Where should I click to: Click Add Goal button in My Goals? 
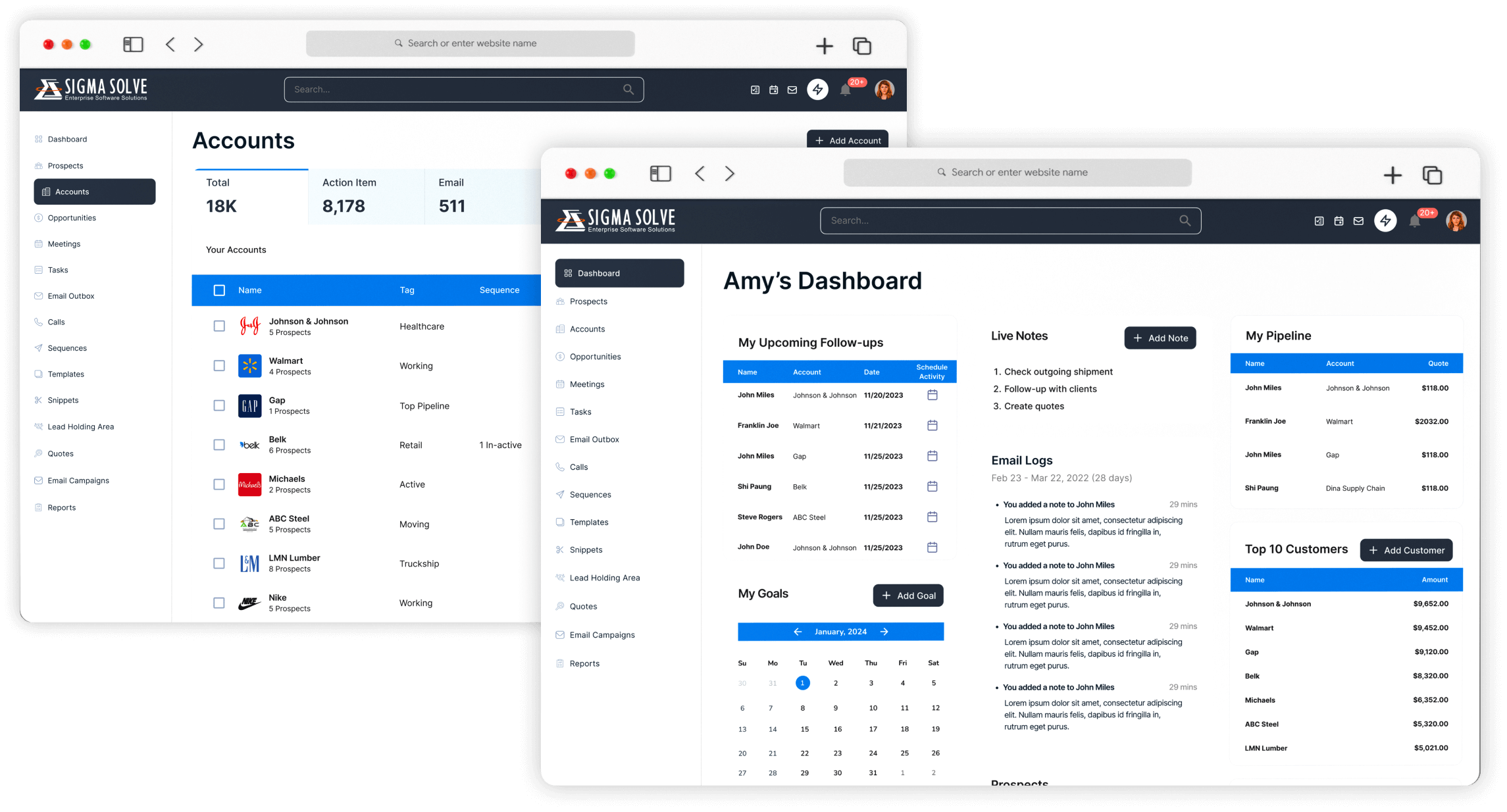click(x=906, y=595)
